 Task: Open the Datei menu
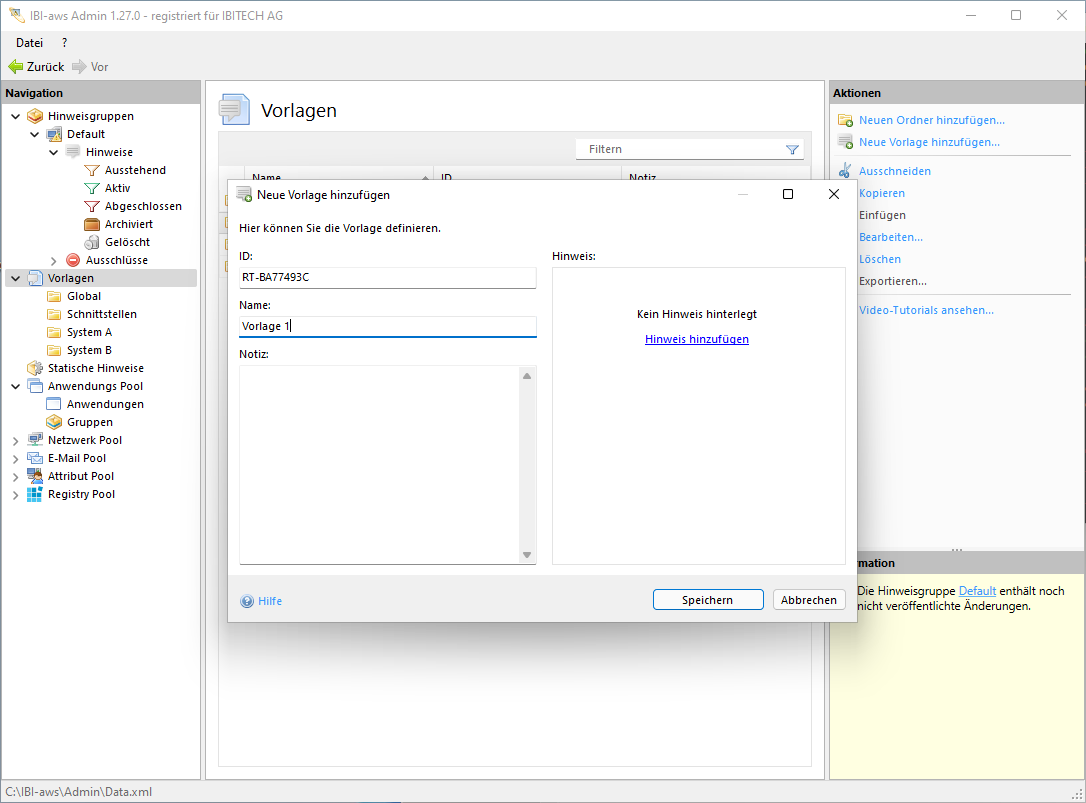click(30, 43)
